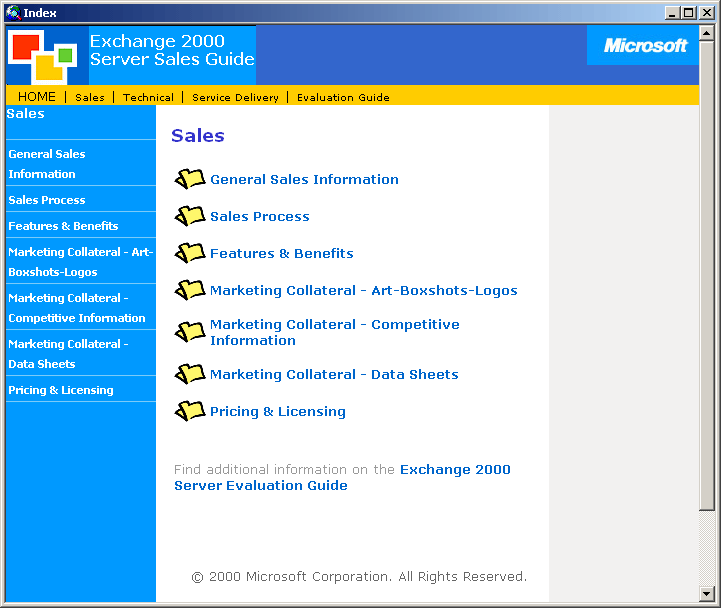Open Marketing Collateral Data Sheets in sidebar
The image size is (721, 608).
68,354
